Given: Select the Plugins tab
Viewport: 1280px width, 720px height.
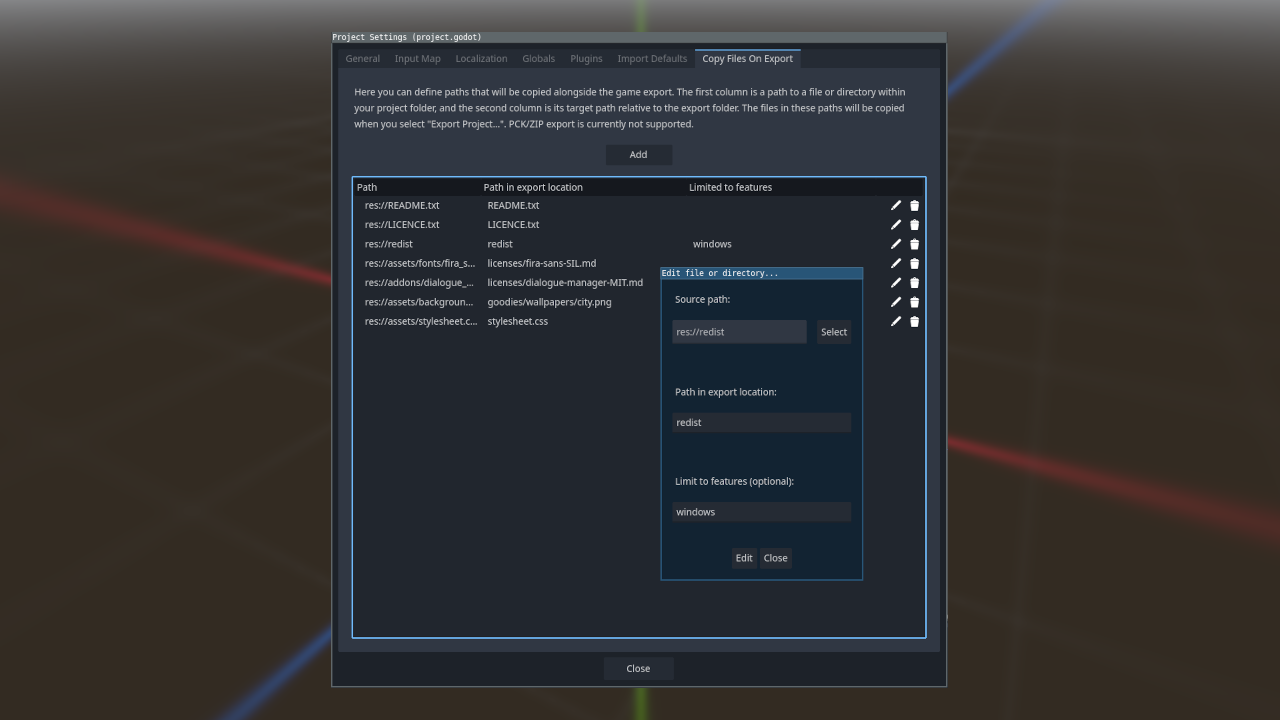Looking at the screenshot, I should [586, 59].
